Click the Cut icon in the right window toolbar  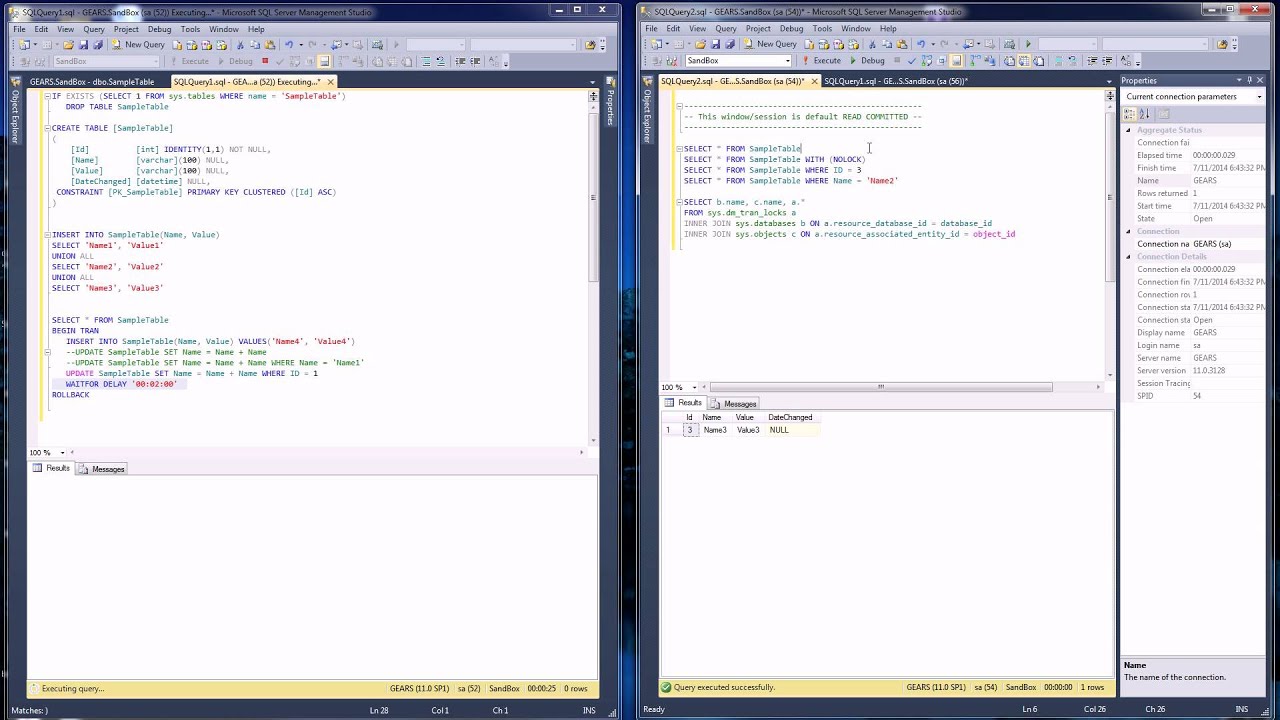pos(872,44)
